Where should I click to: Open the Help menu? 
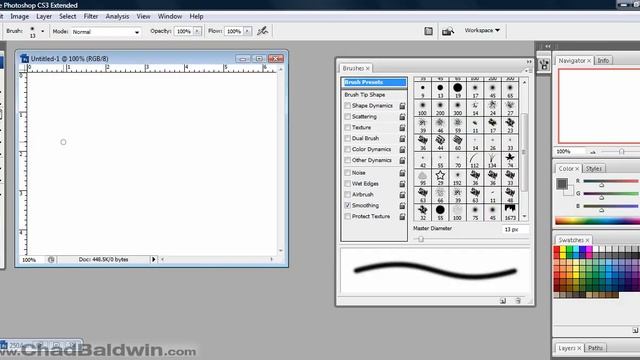pyautogui.click(x=196, y=16)
